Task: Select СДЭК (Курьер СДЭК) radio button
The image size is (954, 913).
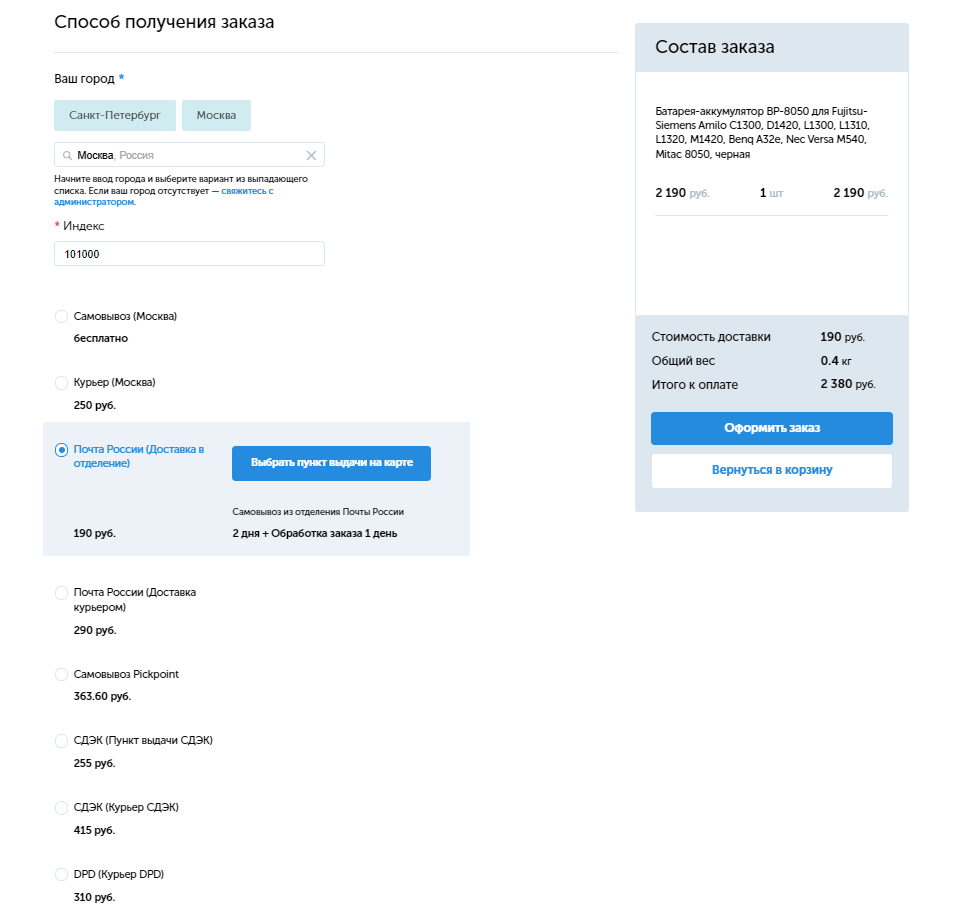Action: [61, 808]
